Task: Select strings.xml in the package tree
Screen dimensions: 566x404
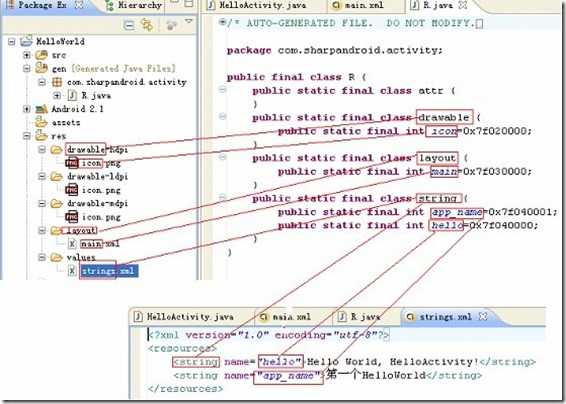Action: [x=108, y=271]
